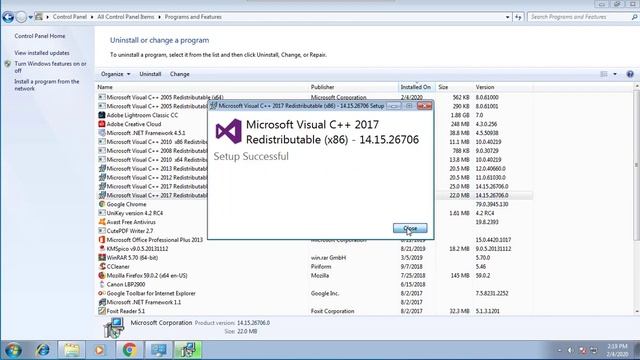This screenshot has height=360, width=640.
Task: Select Mozilla Firefox 59.0.2 icon
Action: (102, 276)
